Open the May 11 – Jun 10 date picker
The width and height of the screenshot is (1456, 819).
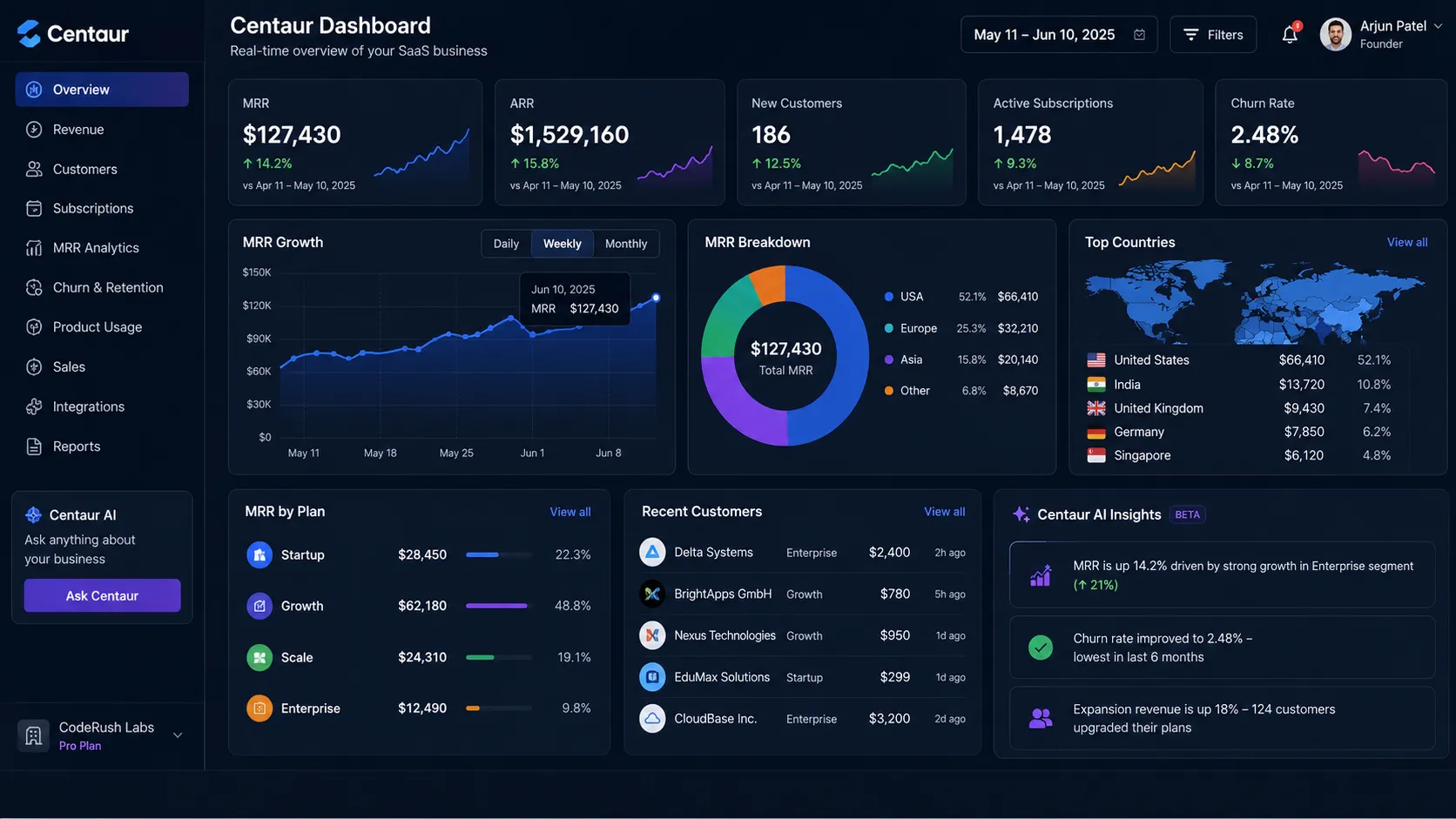(x=1059, y=35)
